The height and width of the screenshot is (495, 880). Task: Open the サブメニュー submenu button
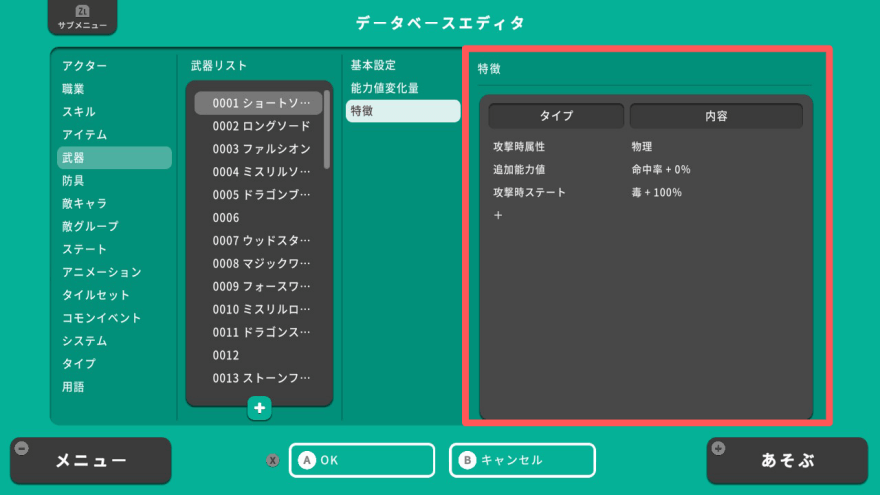[x=82, y=18]
